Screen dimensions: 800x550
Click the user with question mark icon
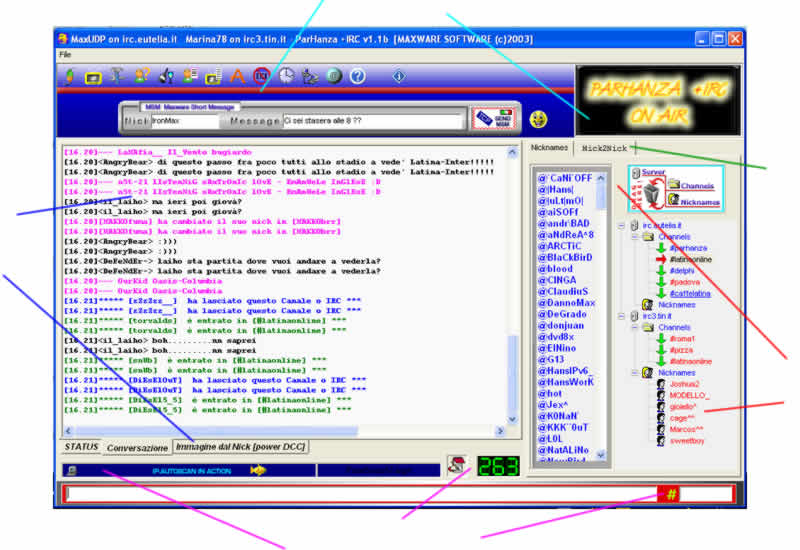point(142,76)
